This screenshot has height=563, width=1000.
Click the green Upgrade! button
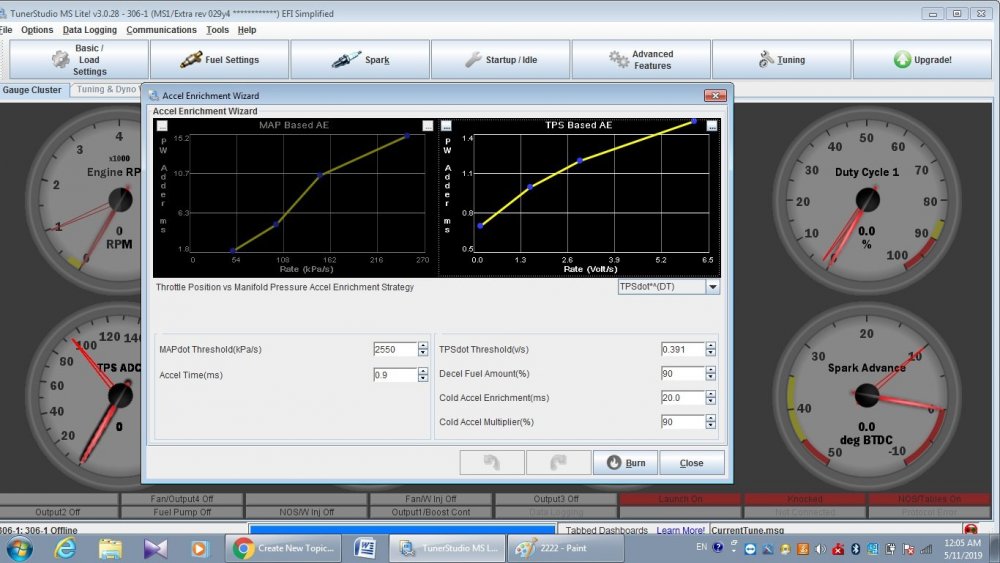pyautogui.click(x=922, y=60)
